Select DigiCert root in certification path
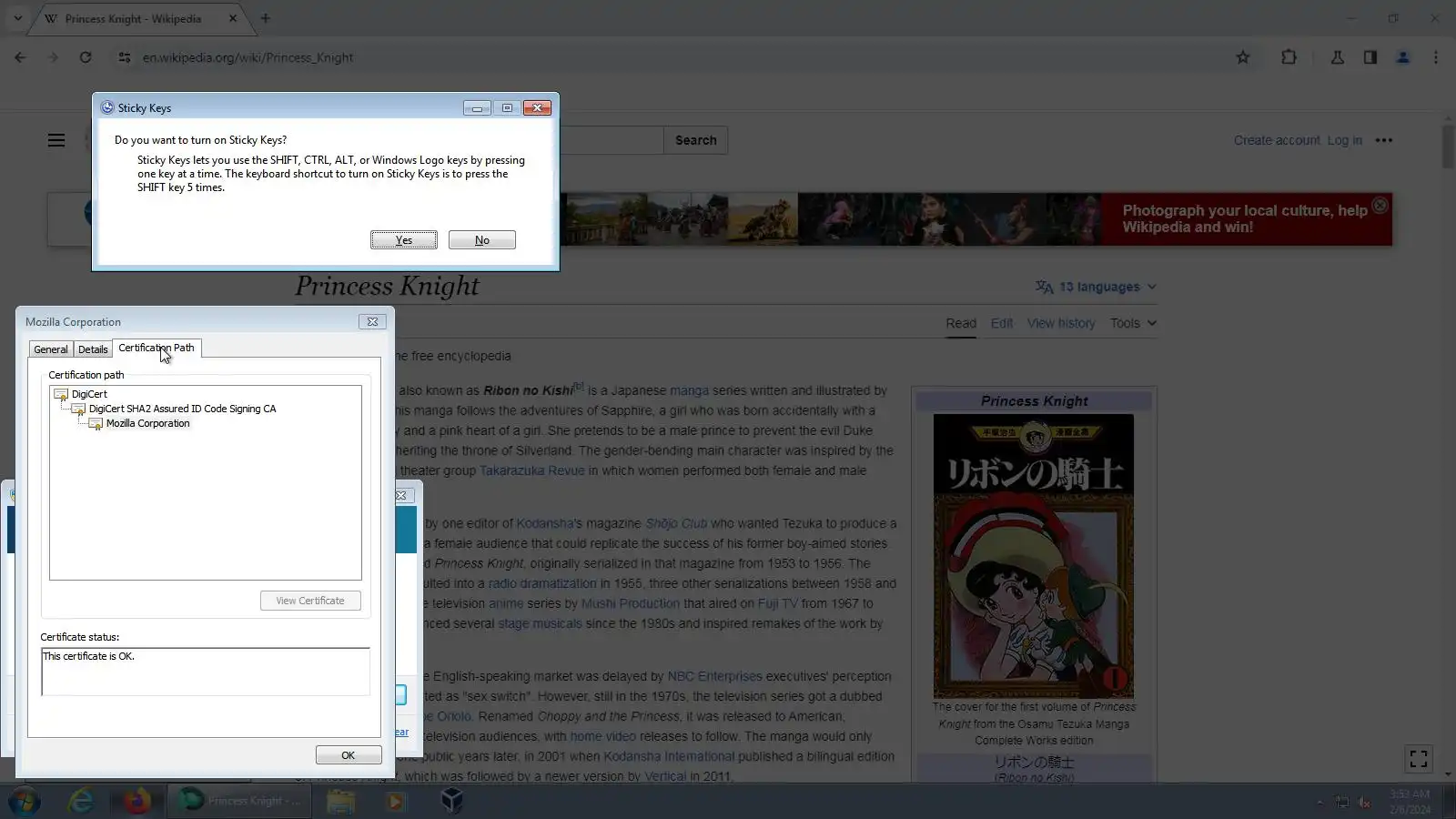 click(89, 394)
